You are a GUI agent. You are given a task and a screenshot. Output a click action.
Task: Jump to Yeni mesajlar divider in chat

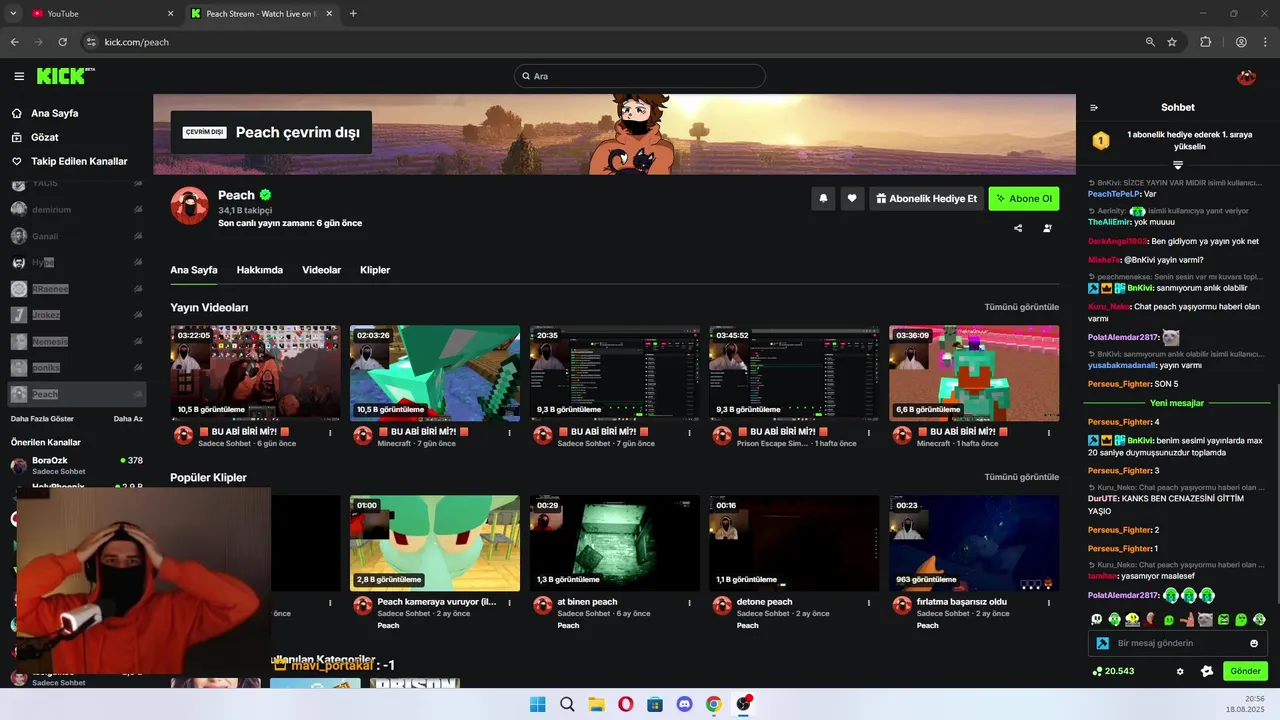tap(1177, 403)
